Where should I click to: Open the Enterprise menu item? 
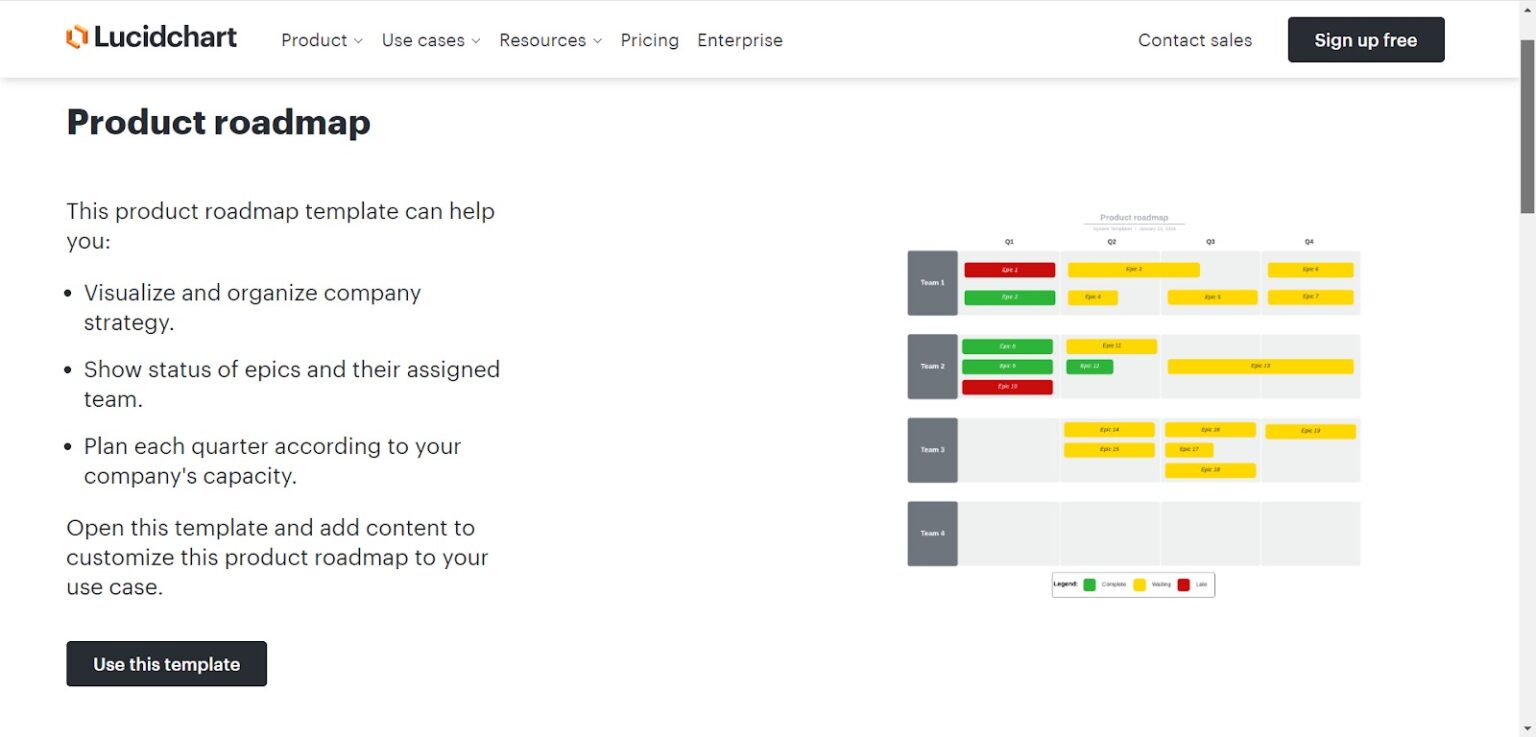[740, 40]
